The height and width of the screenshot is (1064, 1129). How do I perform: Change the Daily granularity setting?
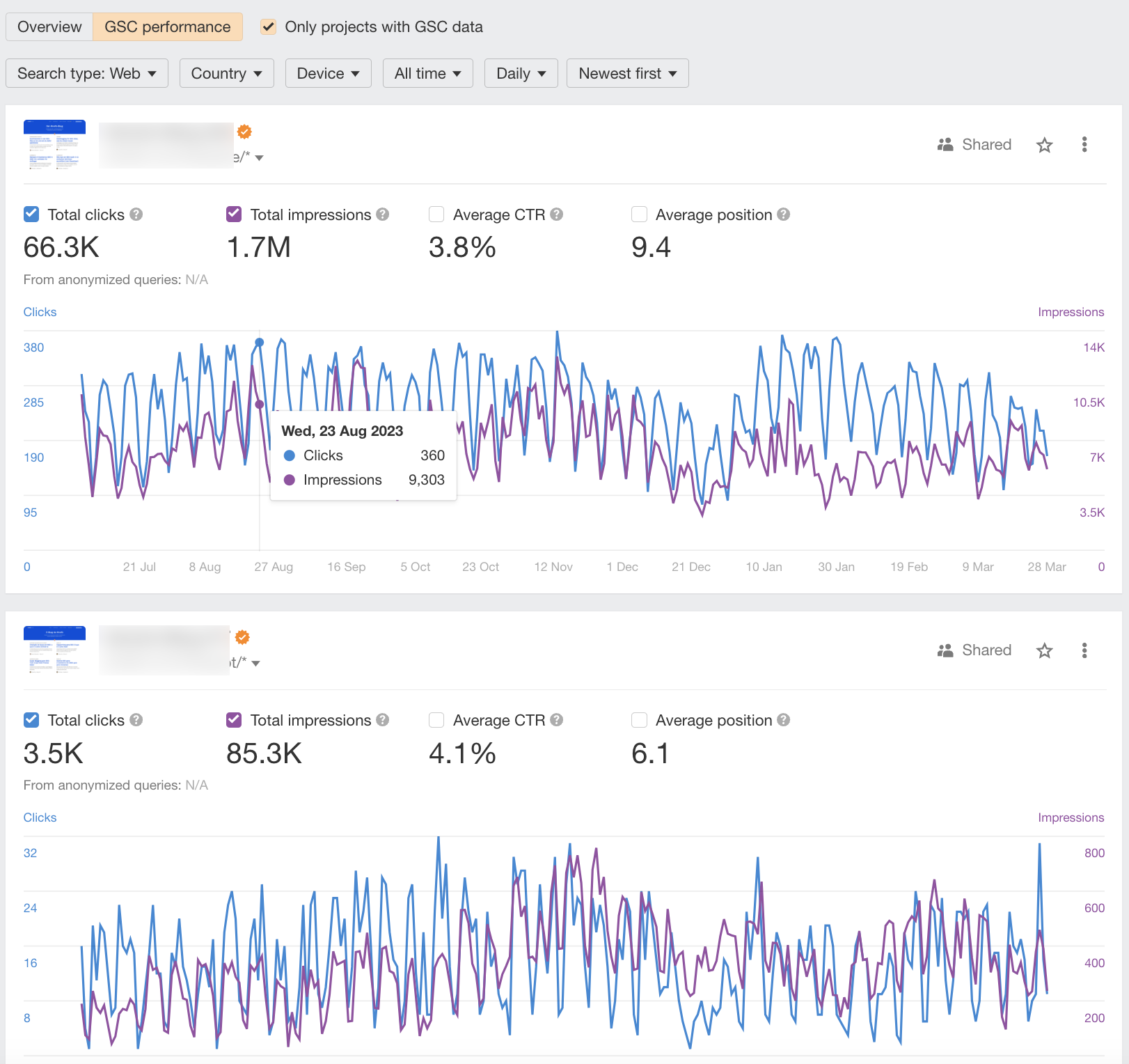[x=521, y=73]
